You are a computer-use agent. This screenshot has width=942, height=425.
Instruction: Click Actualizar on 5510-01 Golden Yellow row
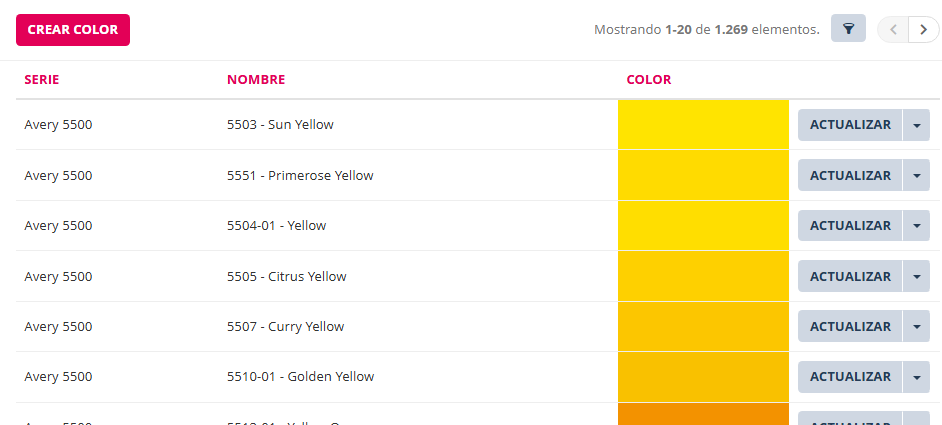[x=850, y=377]
